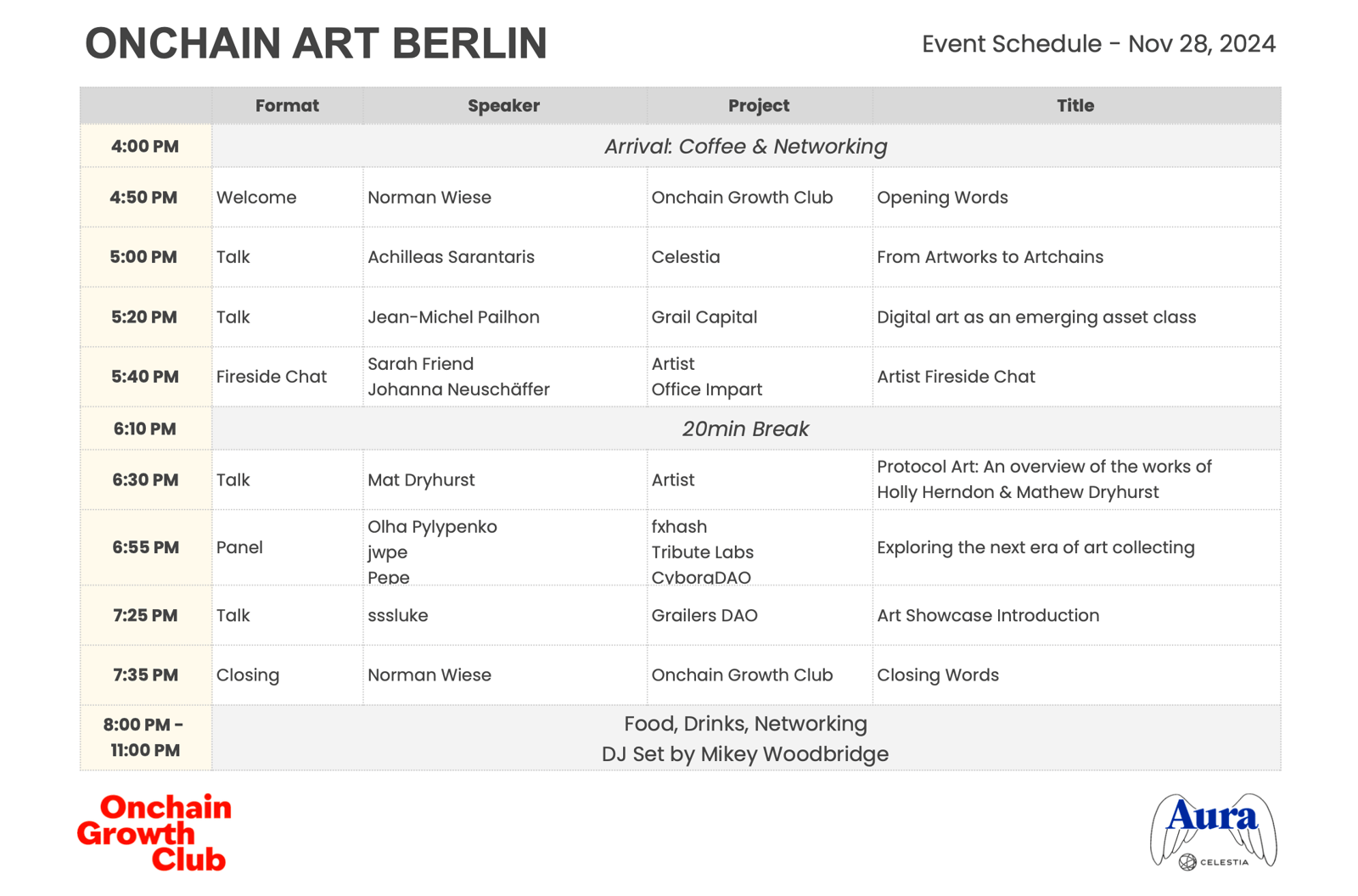
Task: Click the 4:00 PM time cell
Action: [x=145, y=146]
